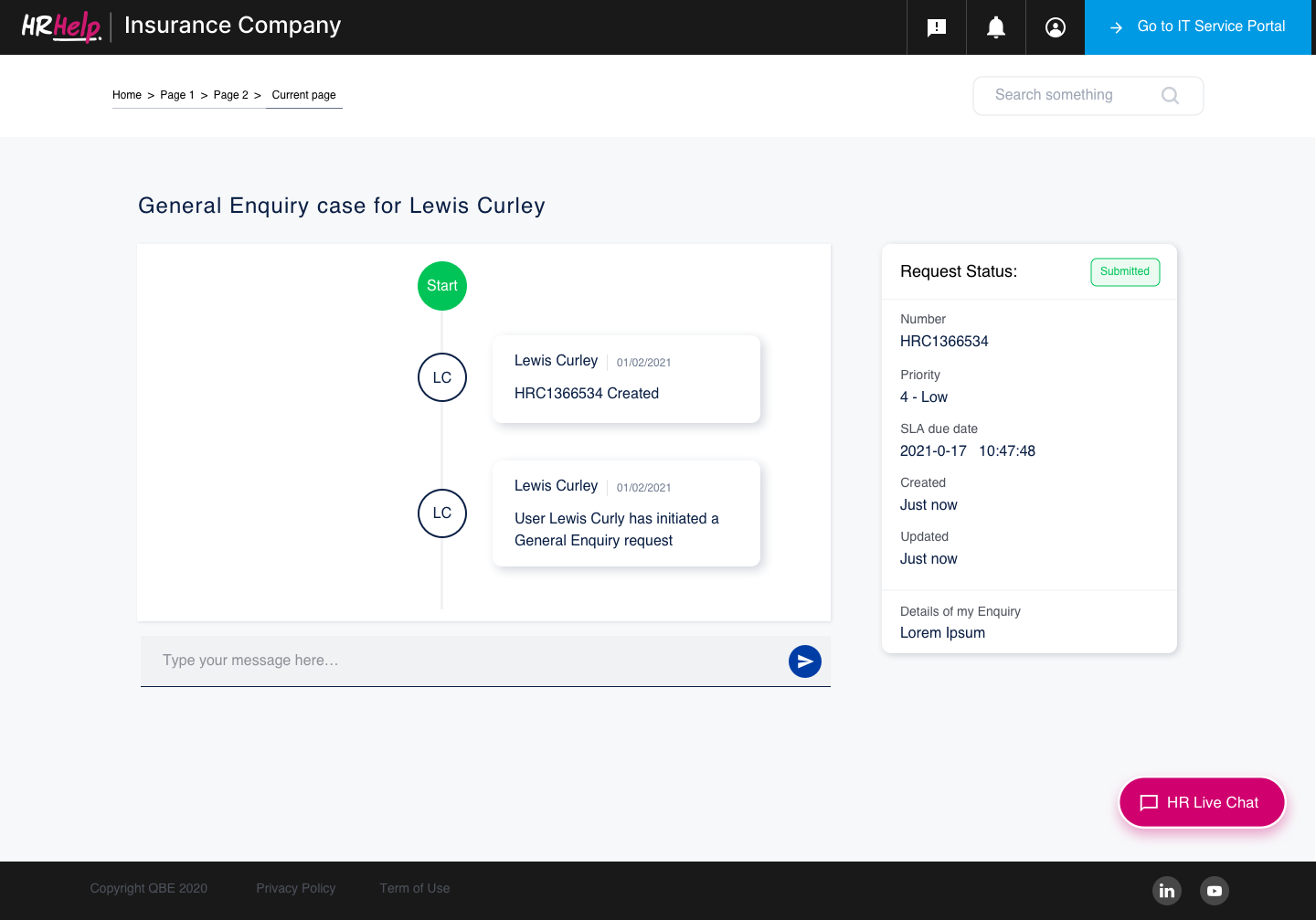The height and width of the screenshot is (920, 1316).
Task: Open the Term of Use link
Action: click(x=415, y=888)
